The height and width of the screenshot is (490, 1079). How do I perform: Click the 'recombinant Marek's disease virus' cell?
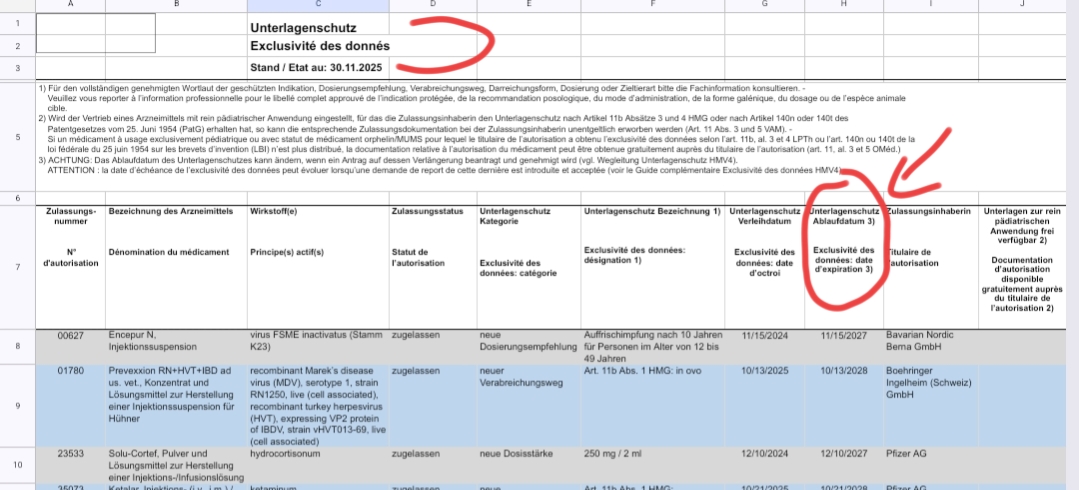[x=318, y=406]
